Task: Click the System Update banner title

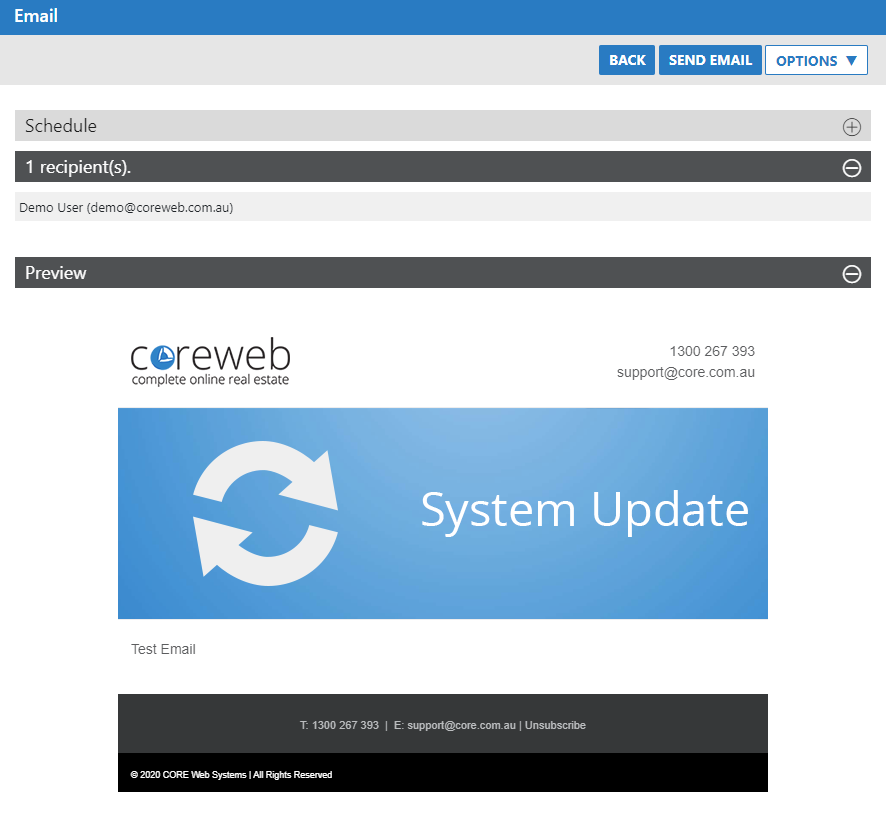Action: pyautogui.click(x=584, y=510)
